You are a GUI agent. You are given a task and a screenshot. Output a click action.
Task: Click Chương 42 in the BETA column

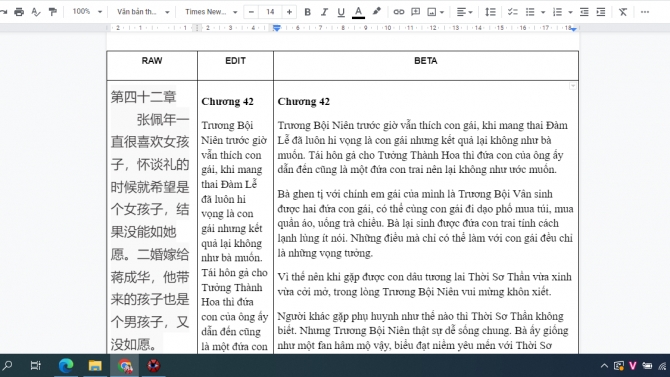coord(304,102)
